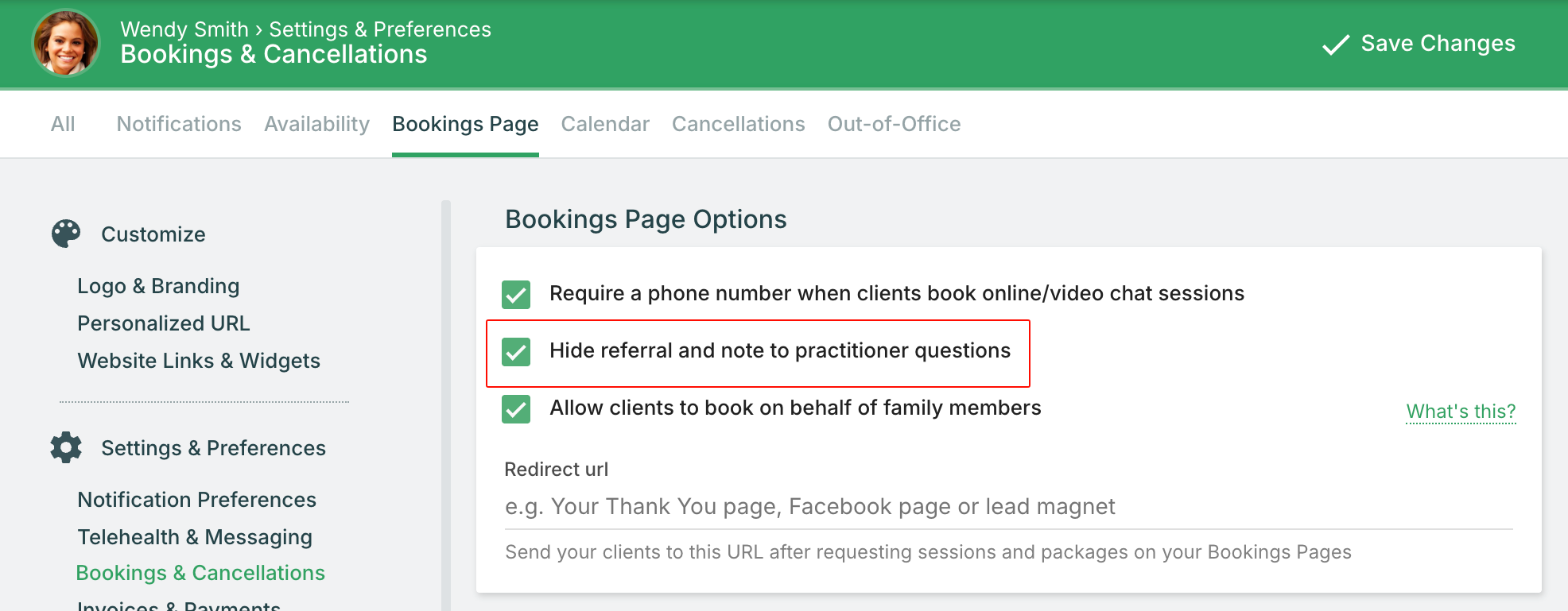
Task: Open the Availability tab
Action: 316,124
